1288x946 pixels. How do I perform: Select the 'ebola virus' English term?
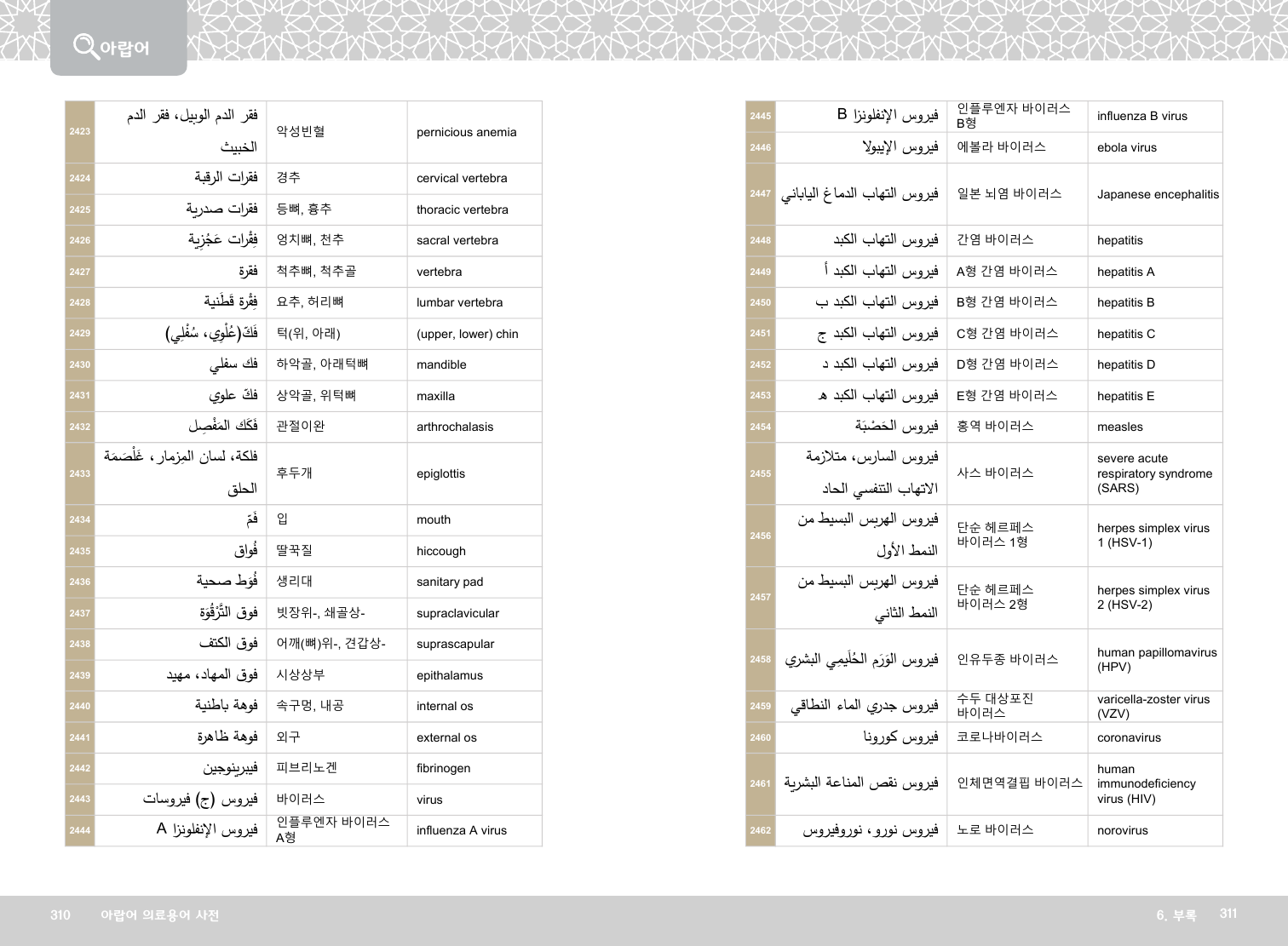(1126, 148)
